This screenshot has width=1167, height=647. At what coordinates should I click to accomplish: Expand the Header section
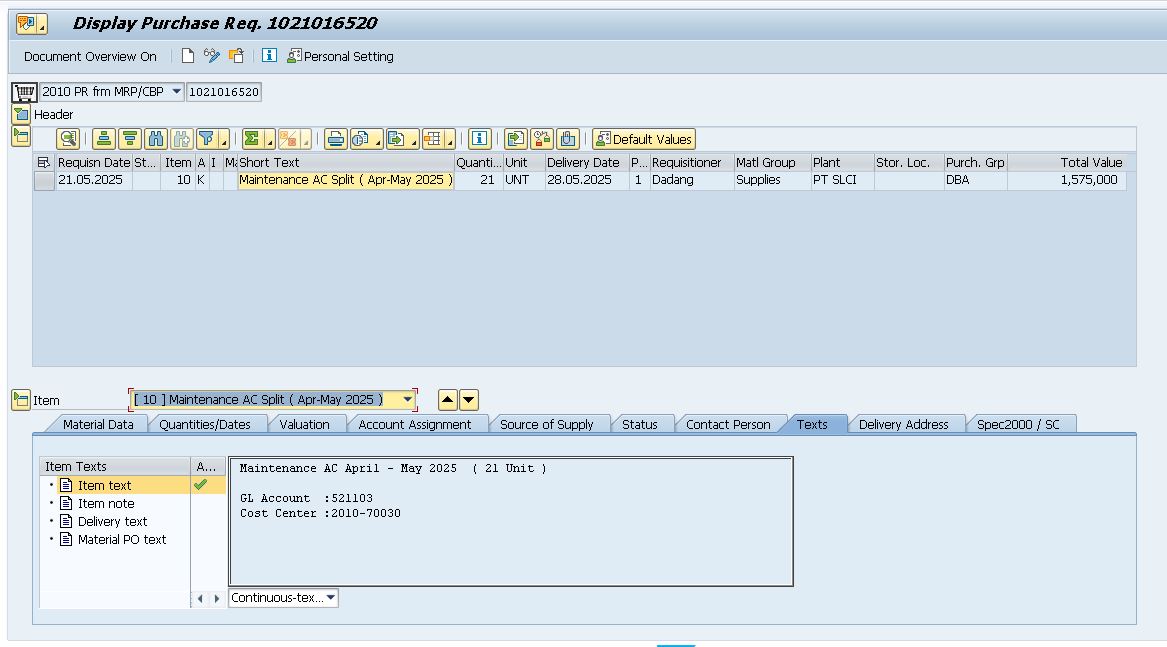click(21, 115)
